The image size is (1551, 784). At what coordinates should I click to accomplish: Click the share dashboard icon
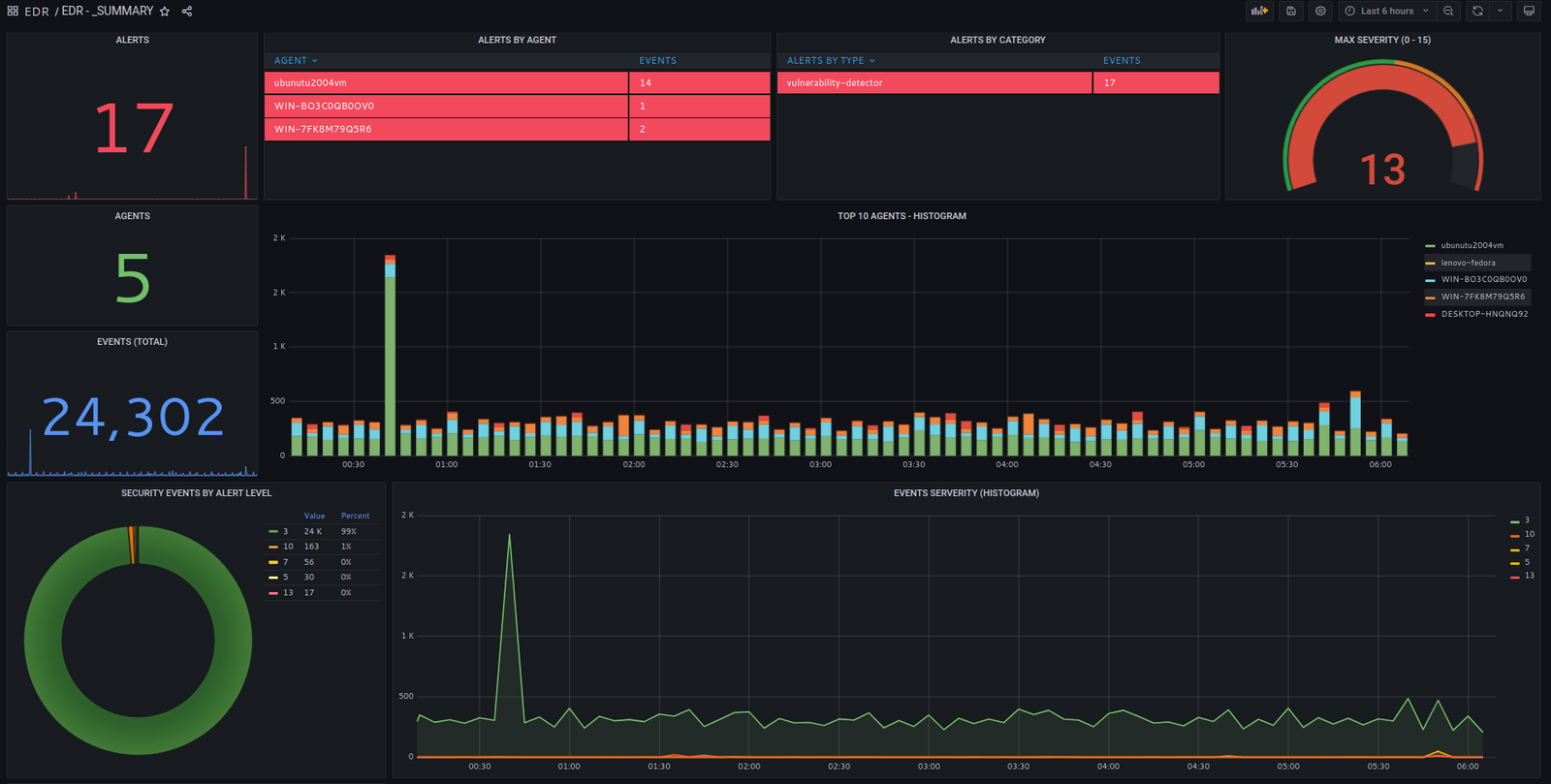coord(187,12)
